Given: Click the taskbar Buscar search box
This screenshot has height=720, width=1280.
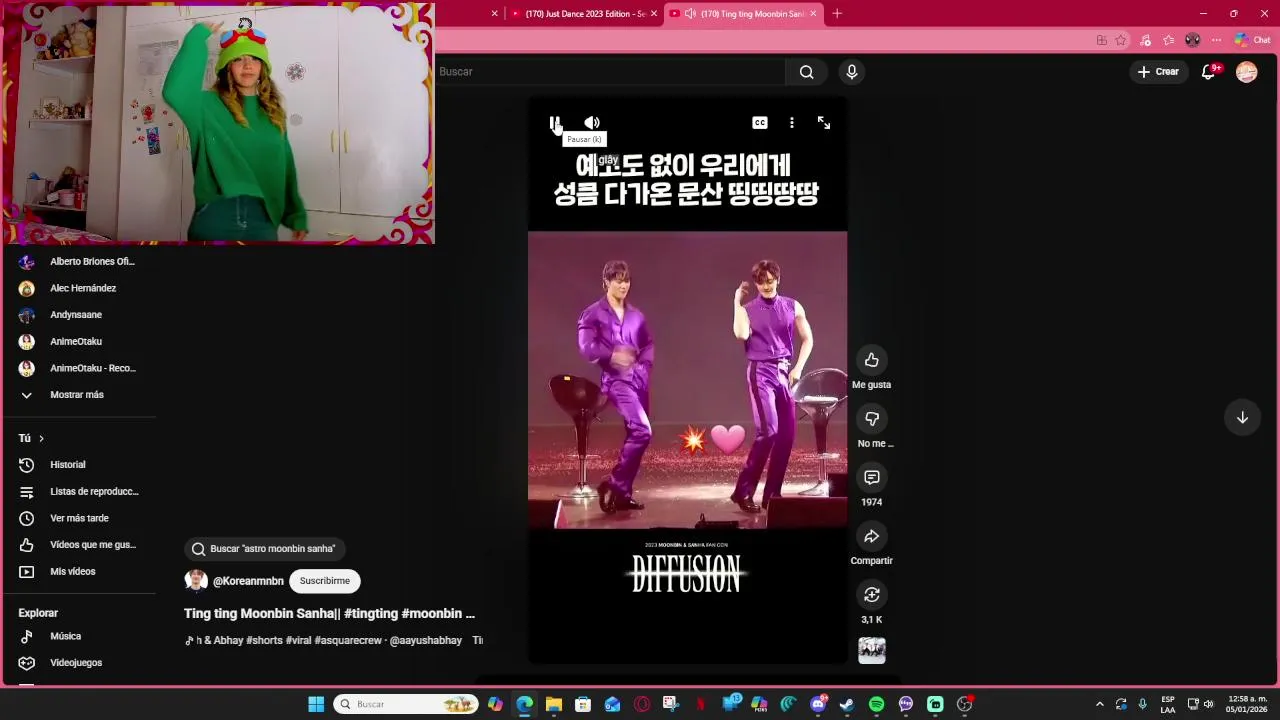Looking at the screenshot, I should click(406, 704).
